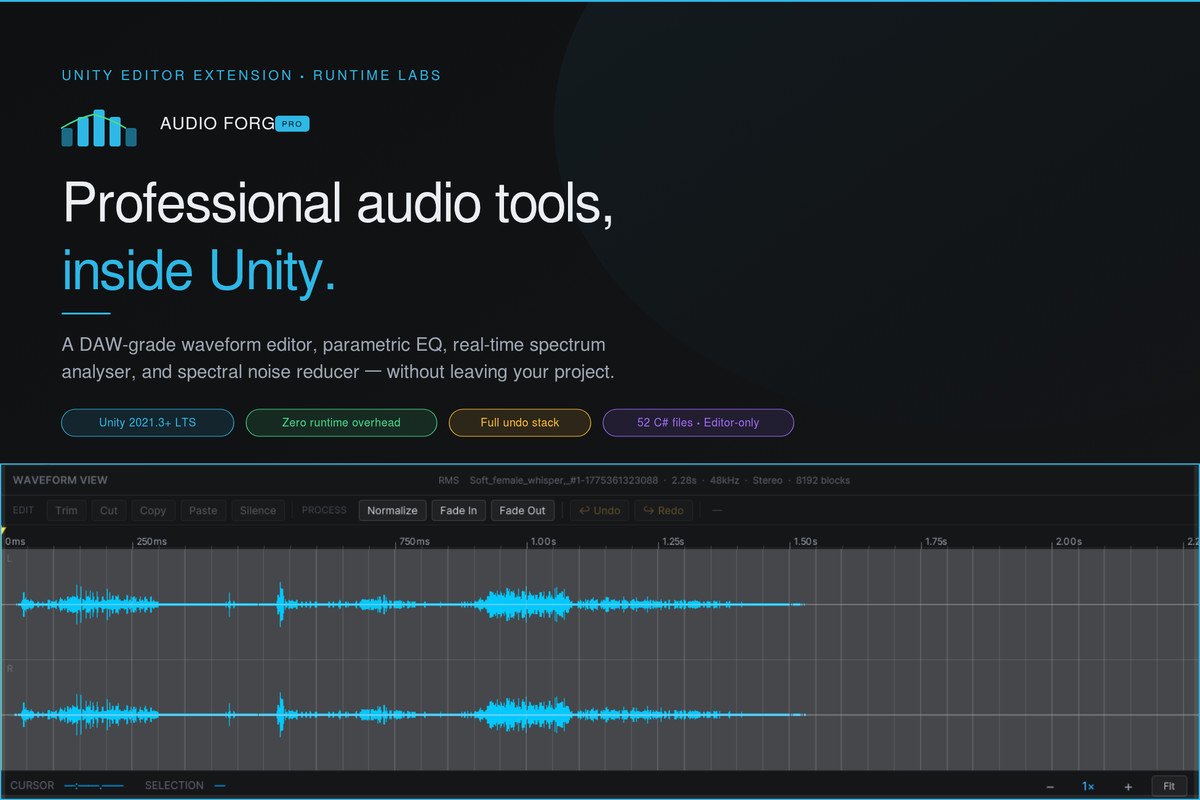1200x800 pixels.
Task: Click the 250ms mark on the ruler
Action: pos(152,541)
